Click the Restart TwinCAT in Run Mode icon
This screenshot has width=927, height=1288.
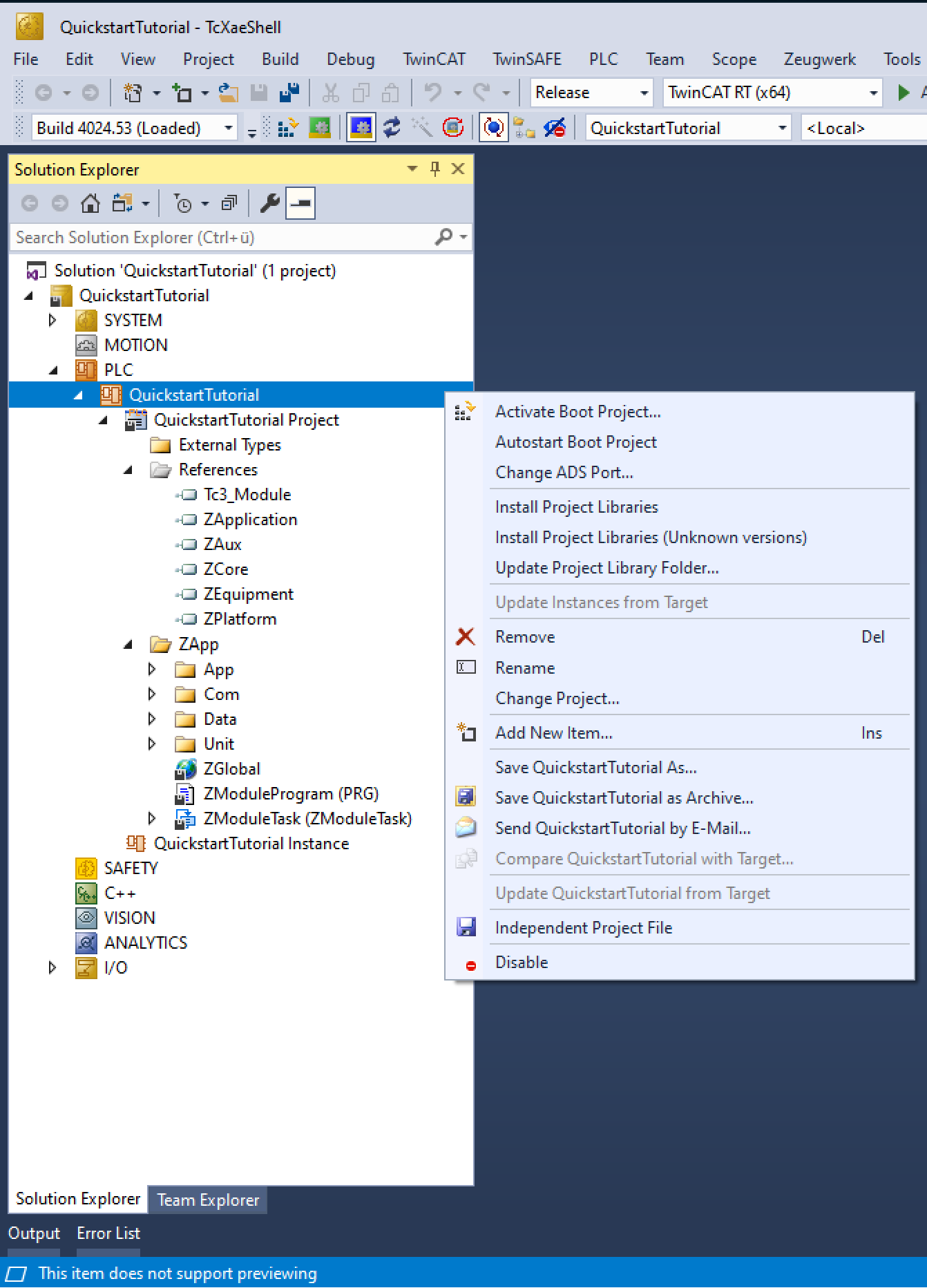coord(320,128)
